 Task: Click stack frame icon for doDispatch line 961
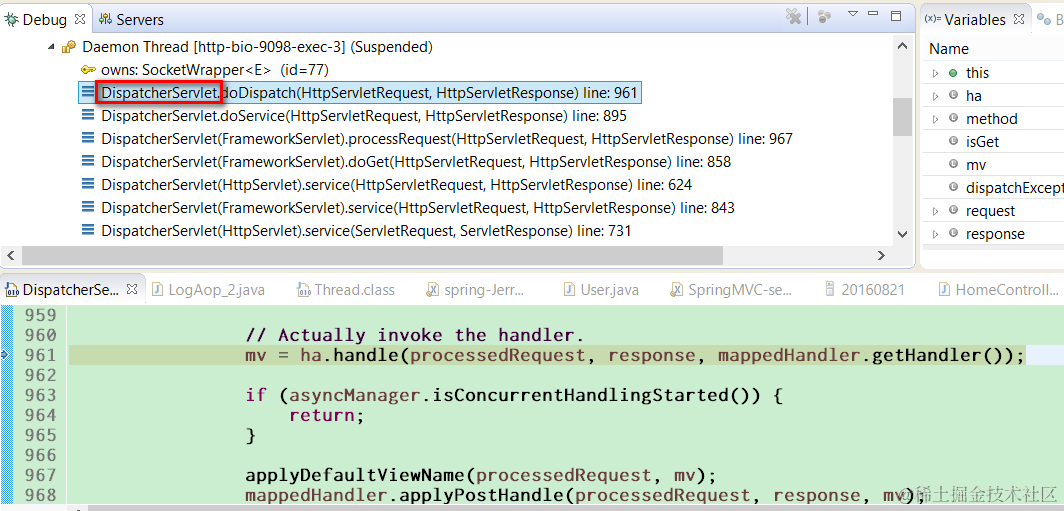[x=88, y=92]
